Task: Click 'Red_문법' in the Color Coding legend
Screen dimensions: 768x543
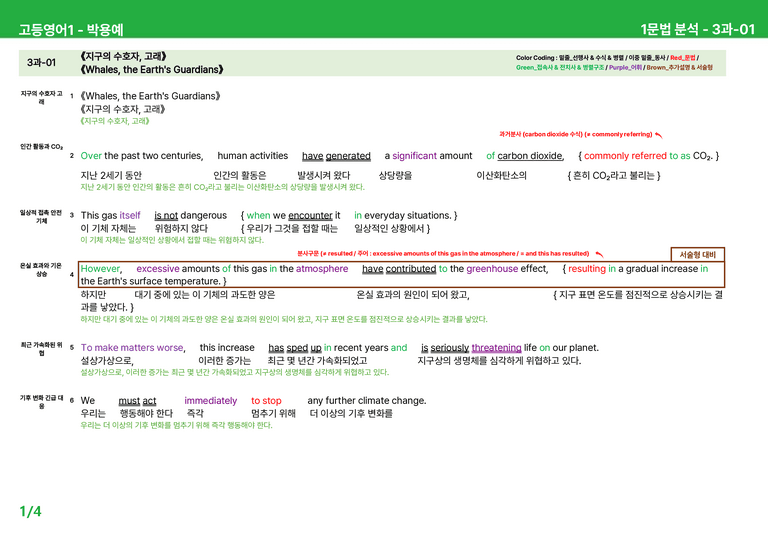Action: pos(682,58)
